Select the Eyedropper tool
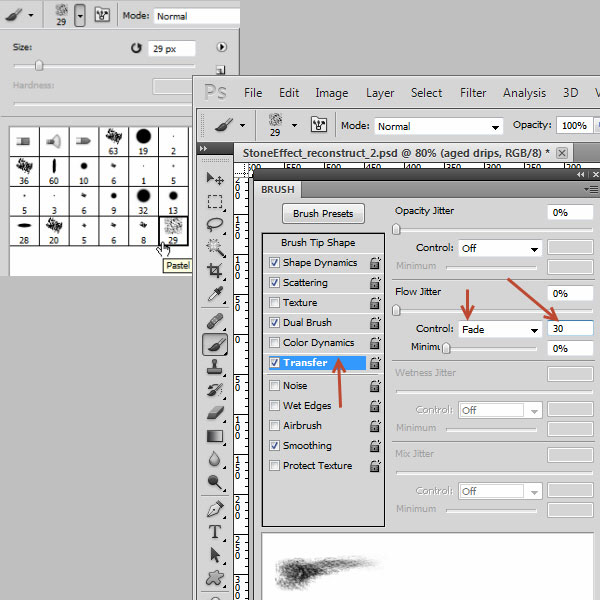This screenshot has width=600, height=600. click(x=215, y=294)
